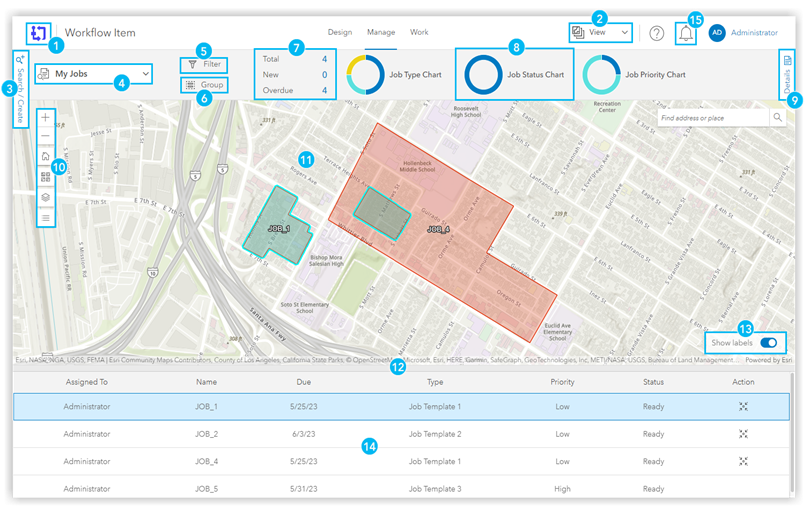Open the My Jobs dropdown
This screenshot has width=810, height=510.
(x=94, y=74)
